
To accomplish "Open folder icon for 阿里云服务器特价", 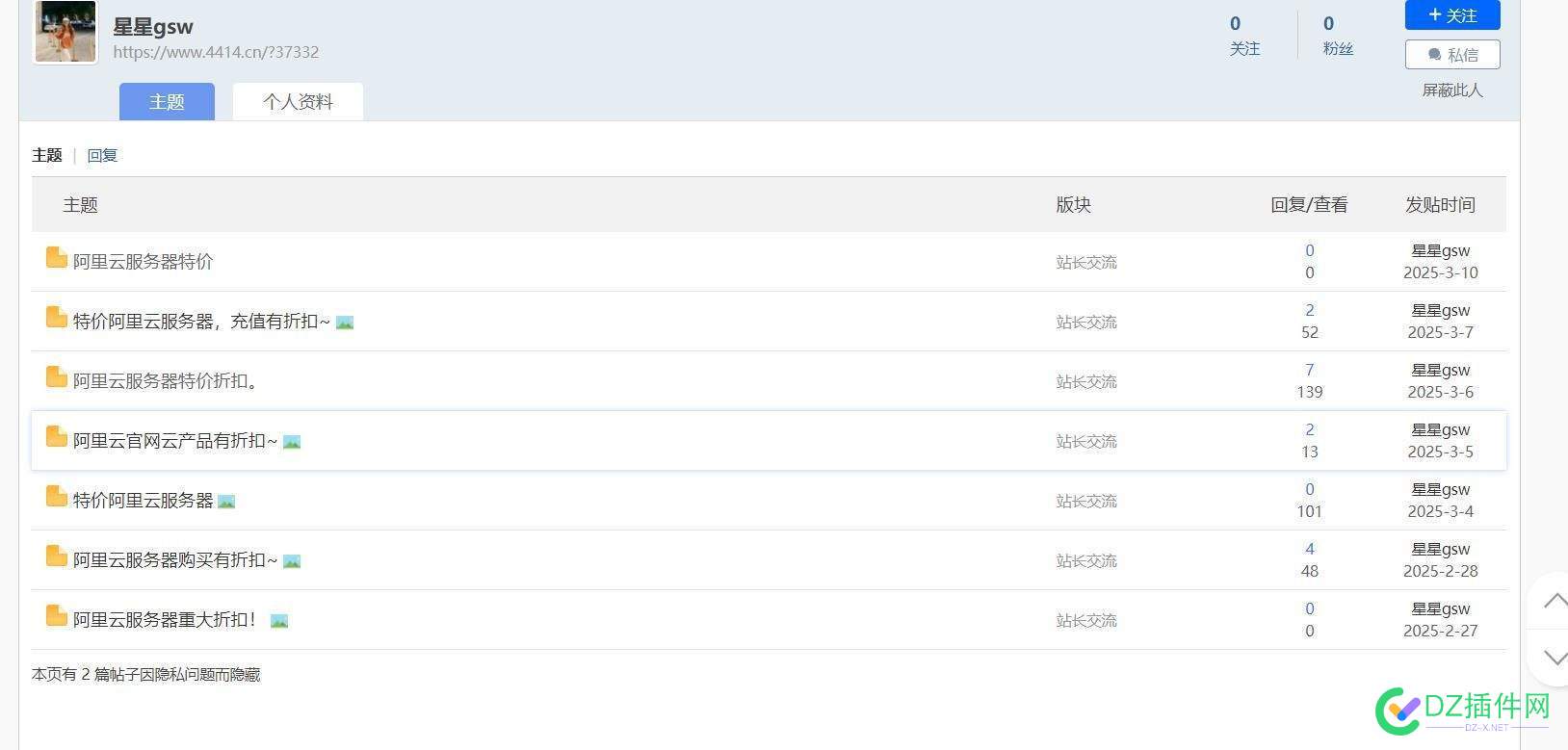I will (57, 258).
